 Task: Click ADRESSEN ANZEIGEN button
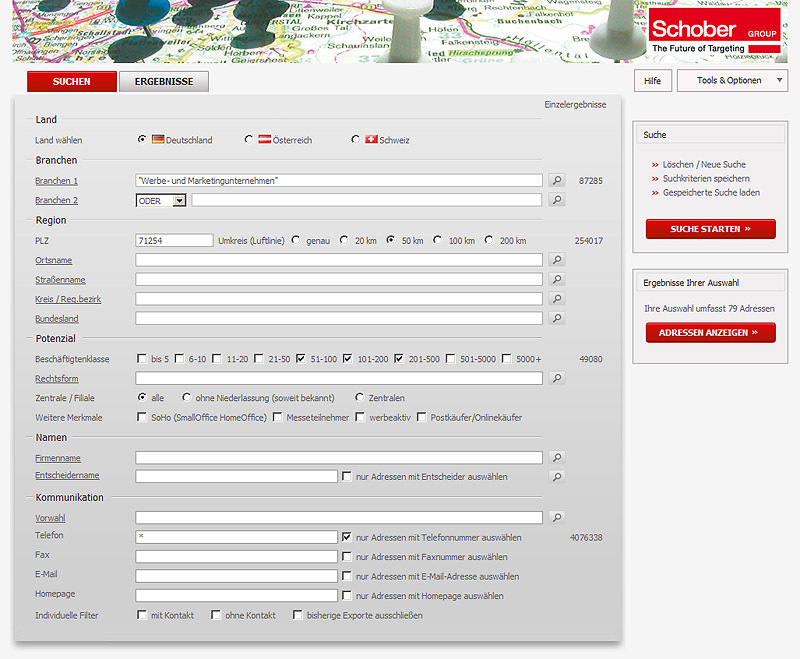click(x=711, y=333)
